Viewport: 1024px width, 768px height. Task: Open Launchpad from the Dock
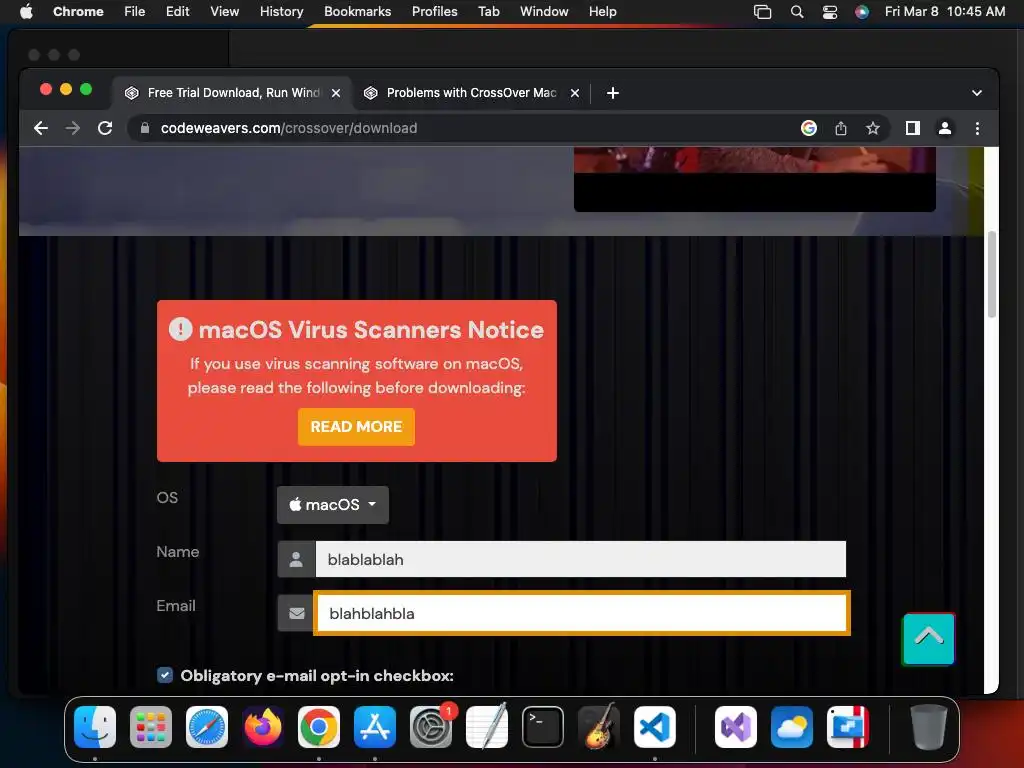coord(151,726)
